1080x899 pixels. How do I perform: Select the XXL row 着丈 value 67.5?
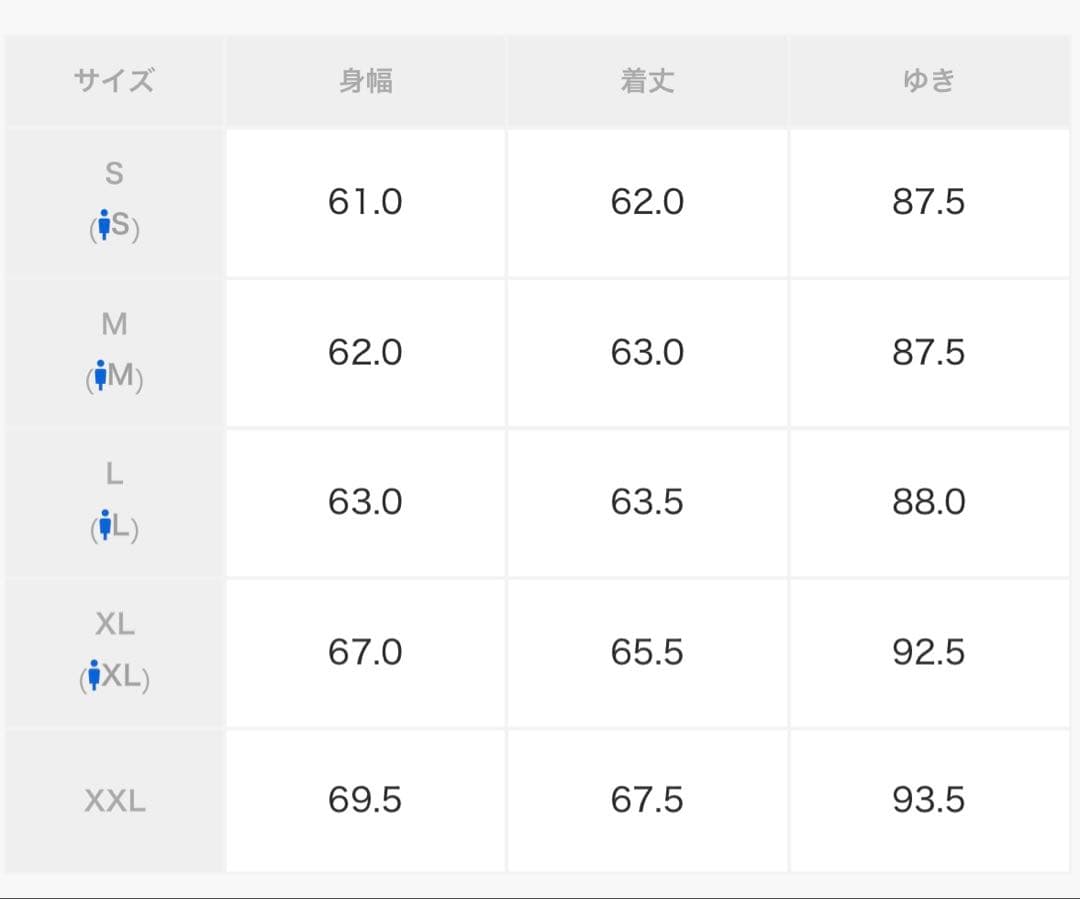pos(647,800)
